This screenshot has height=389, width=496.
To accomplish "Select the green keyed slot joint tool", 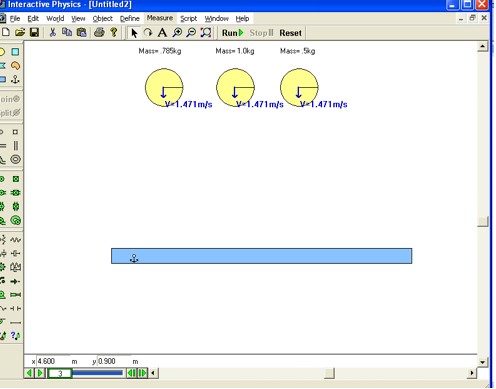I will point(16,193).
